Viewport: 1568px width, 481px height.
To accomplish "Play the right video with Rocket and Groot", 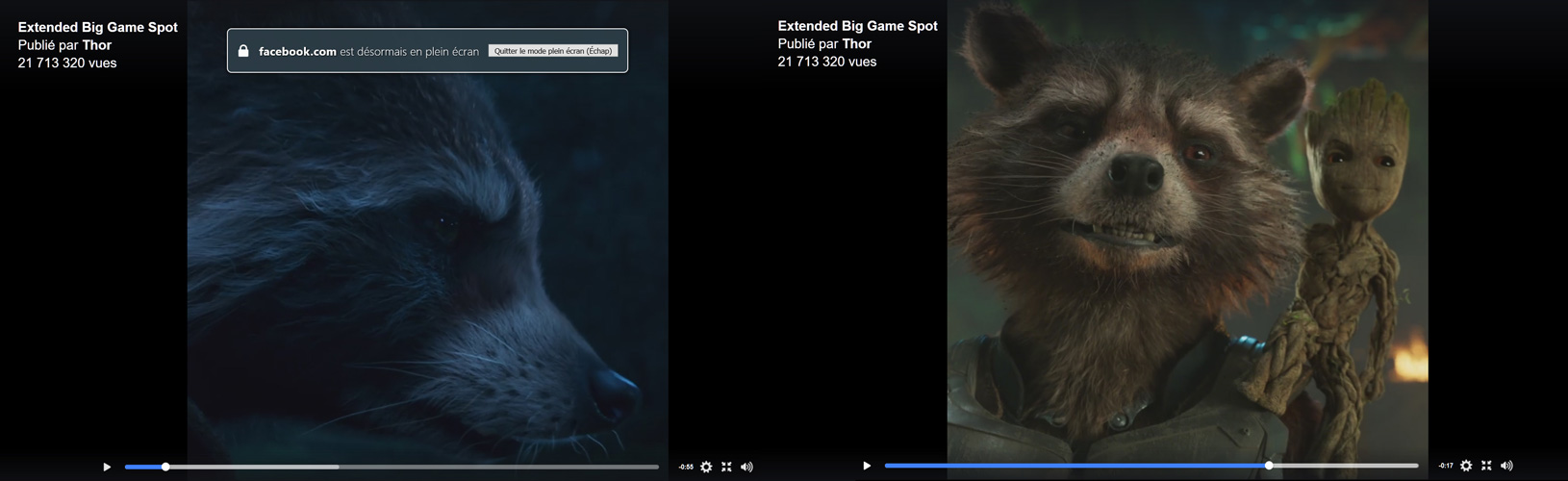I will (x=867, y=466).
